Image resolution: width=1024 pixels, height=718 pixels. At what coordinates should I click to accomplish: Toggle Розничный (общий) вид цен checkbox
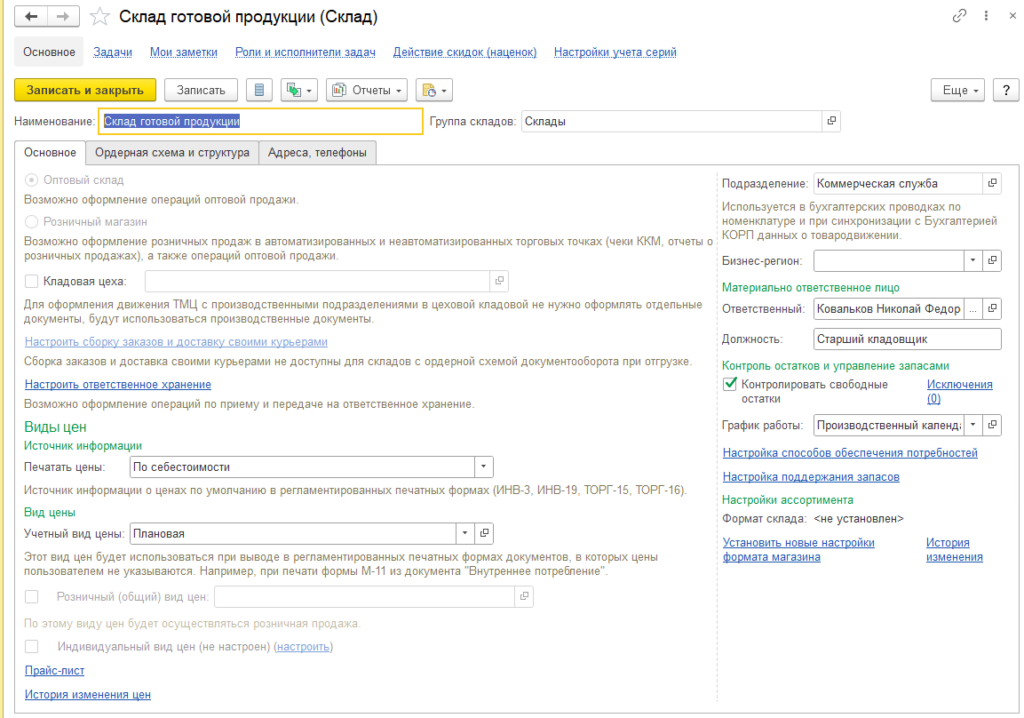(31, 596)
